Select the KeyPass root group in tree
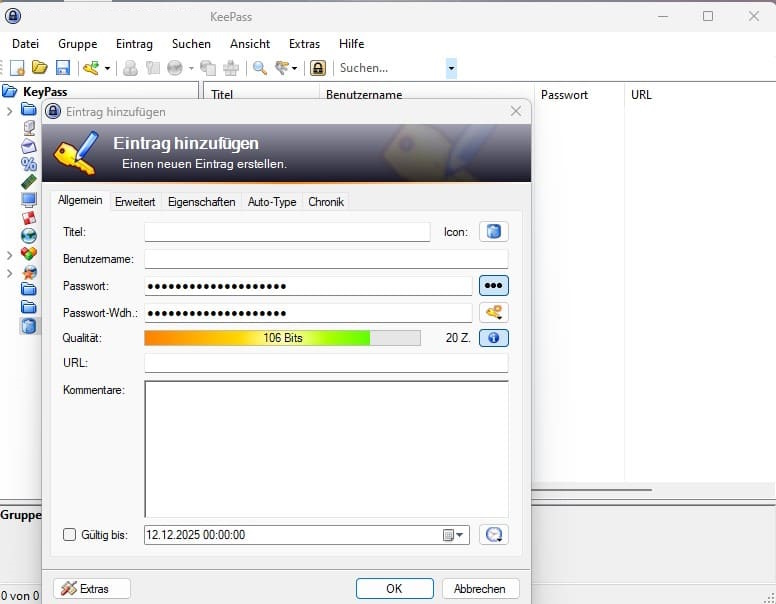 tap(45, 92)
